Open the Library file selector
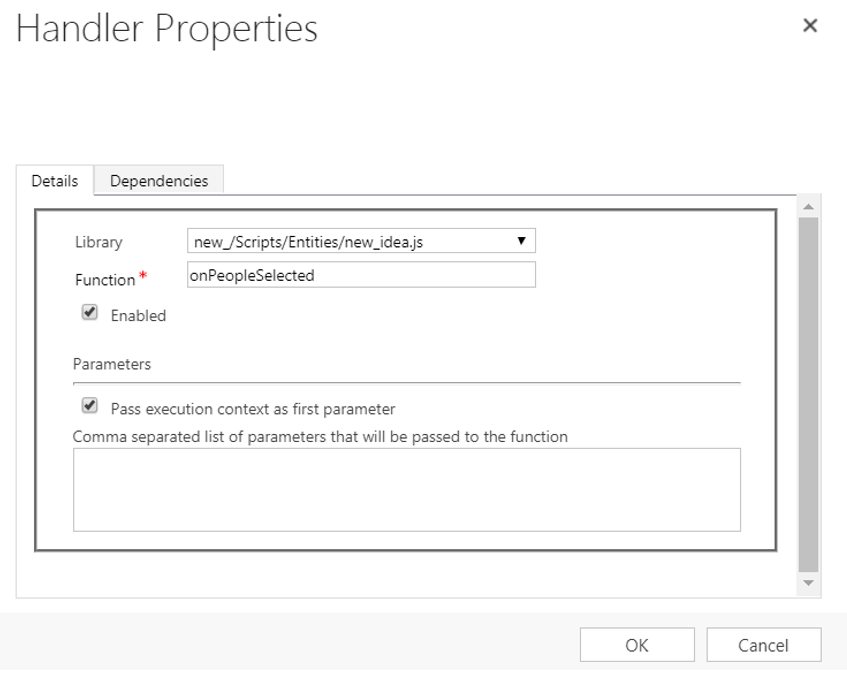The width and height of the screenshot is (847, 675). coord(360,241)
